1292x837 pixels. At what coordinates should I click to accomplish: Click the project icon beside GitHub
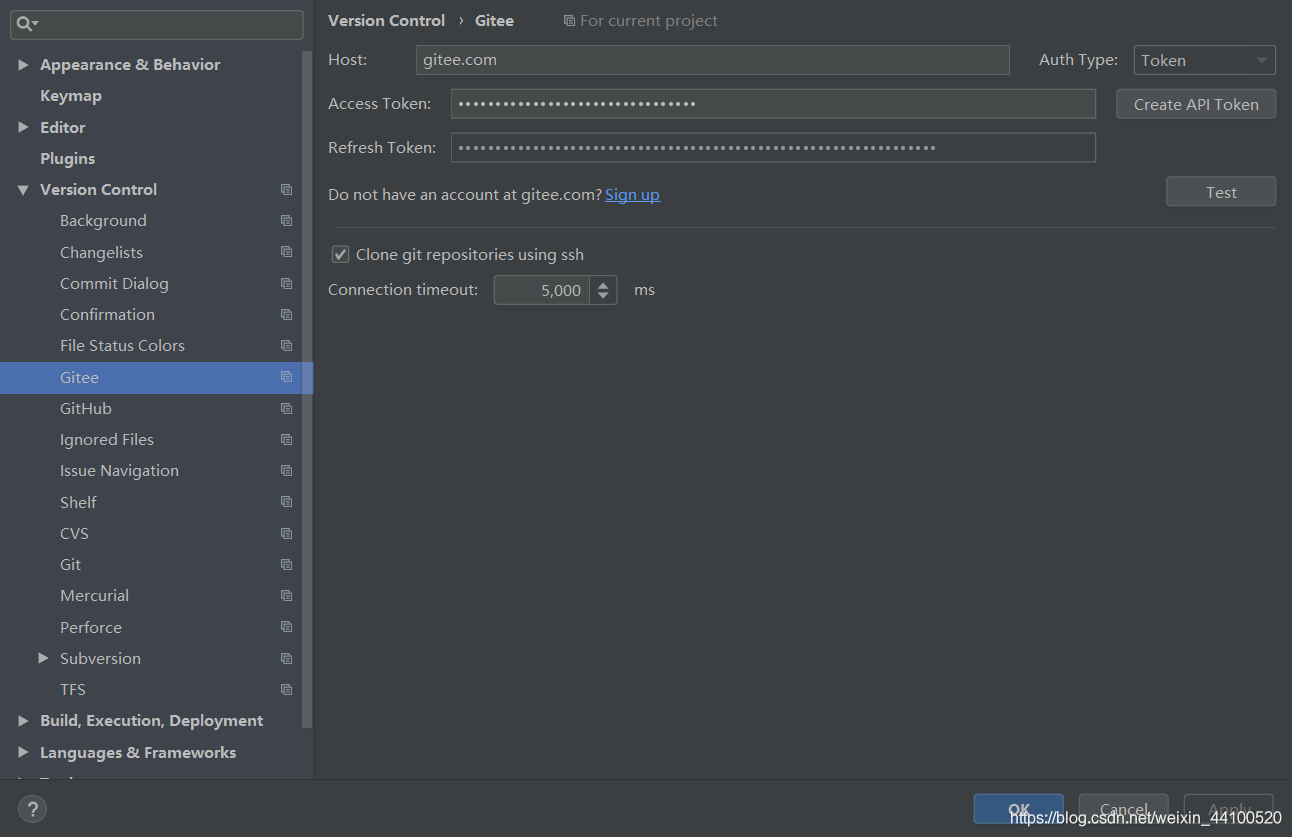tap(287, 408)
